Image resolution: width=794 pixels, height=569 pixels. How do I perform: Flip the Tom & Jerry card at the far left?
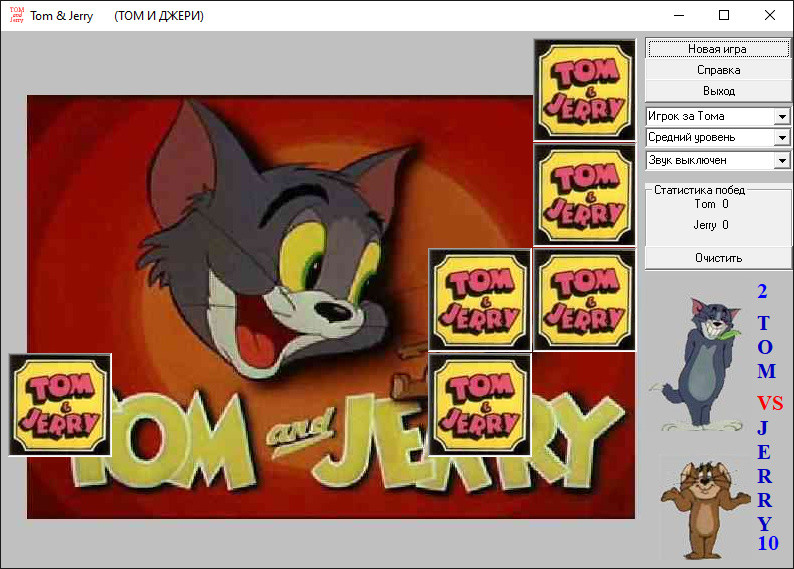pyautogui.click(x=60, y=404)
